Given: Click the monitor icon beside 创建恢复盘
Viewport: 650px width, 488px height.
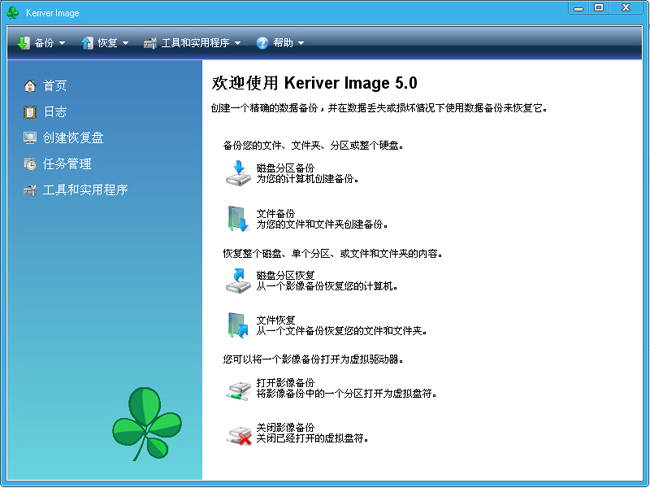Looking at the screenshot, I should (x=30, y=138).
